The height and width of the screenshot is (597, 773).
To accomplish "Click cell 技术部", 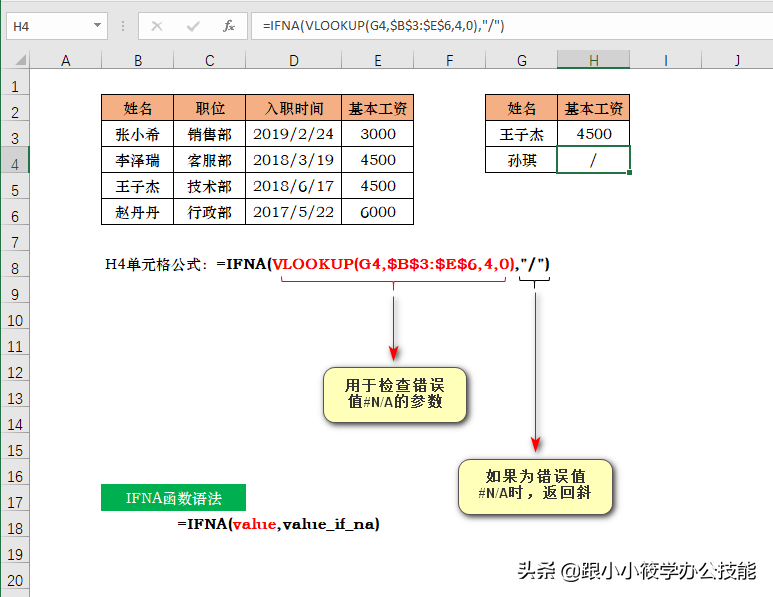I will click(x=210, y=186).
